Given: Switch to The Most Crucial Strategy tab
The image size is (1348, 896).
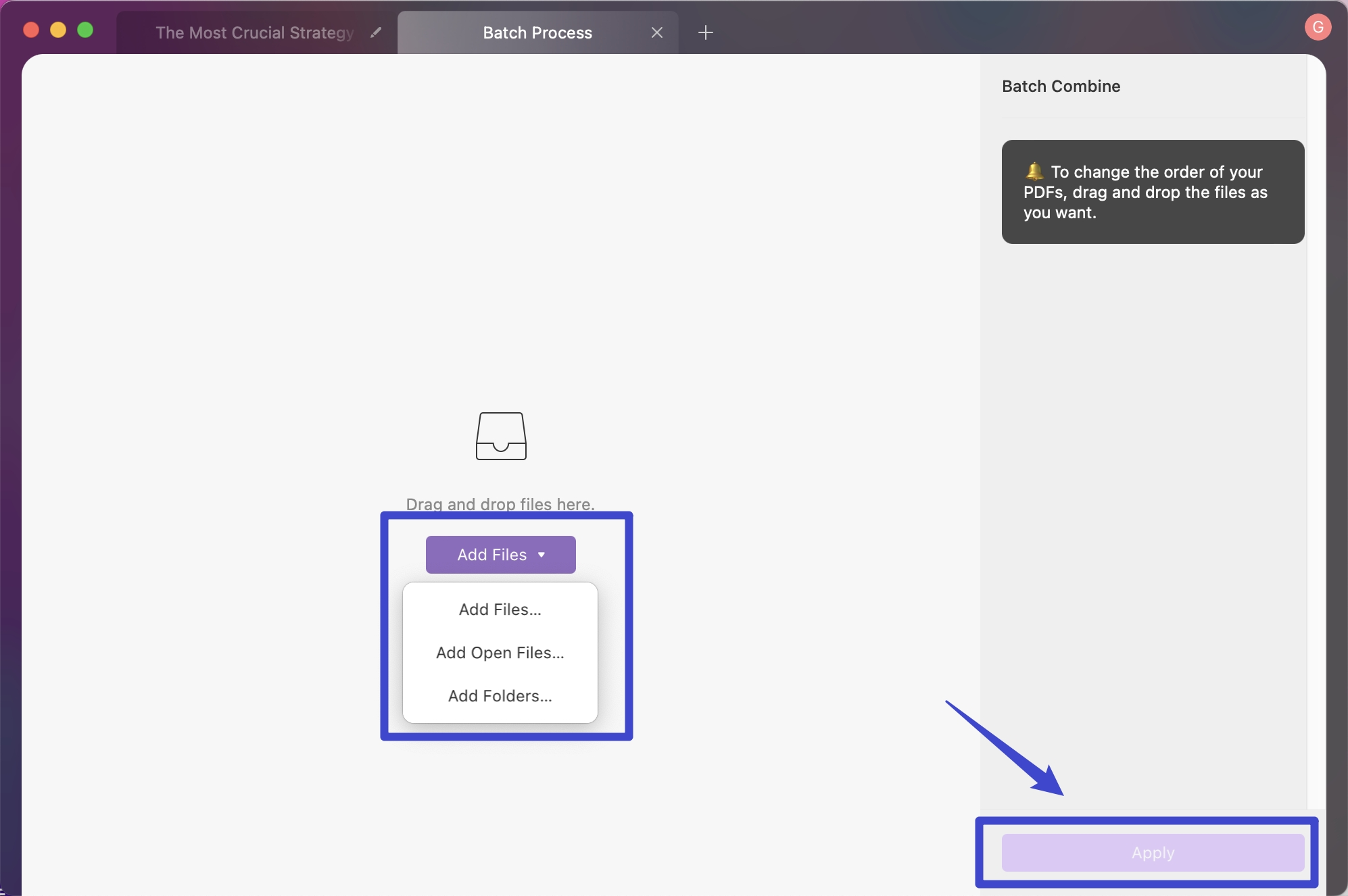Looking at the screenshot, I should click(x=256, y=30).
